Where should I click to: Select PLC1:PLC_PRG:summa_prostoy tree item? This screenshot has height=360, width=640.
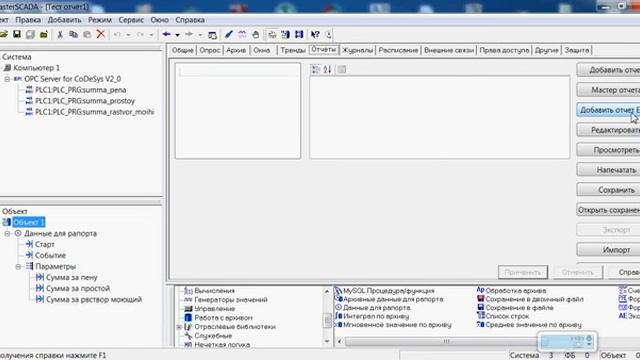coord(85,101)
